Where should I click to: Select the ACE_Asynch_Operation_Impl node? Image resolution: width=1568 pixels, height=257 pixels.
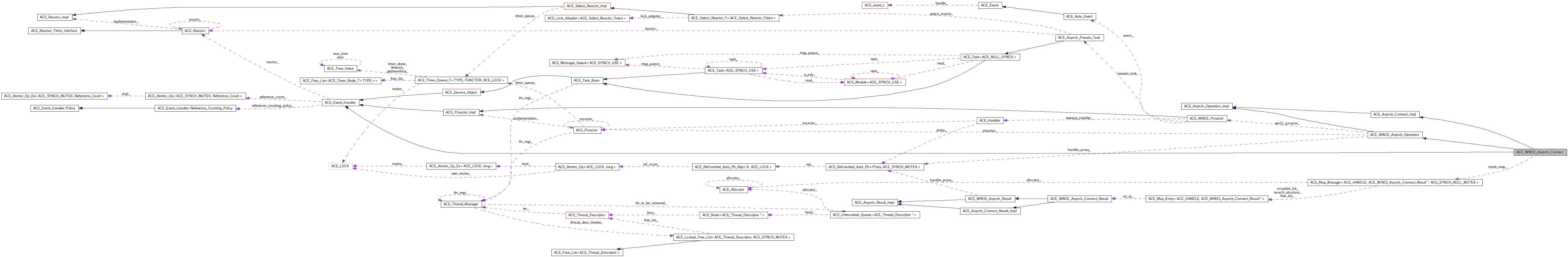pyautogui.click(x=1207, y=106)
